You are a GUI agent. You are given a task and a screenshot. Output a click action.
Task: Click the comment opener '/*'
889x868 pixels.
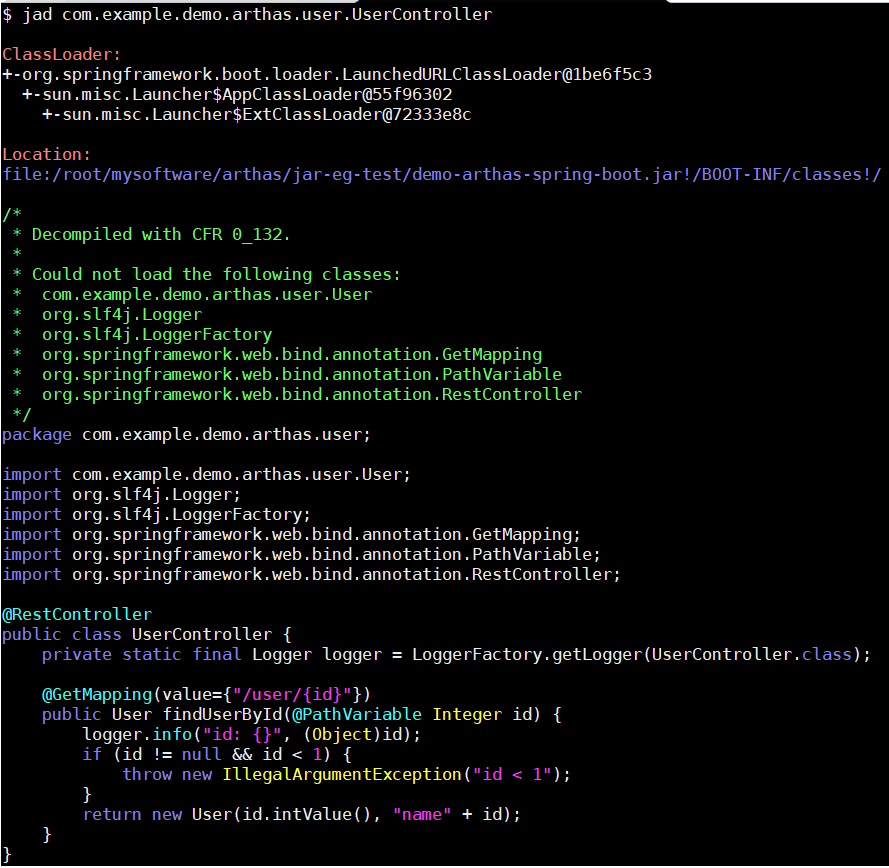coord(12,214)
